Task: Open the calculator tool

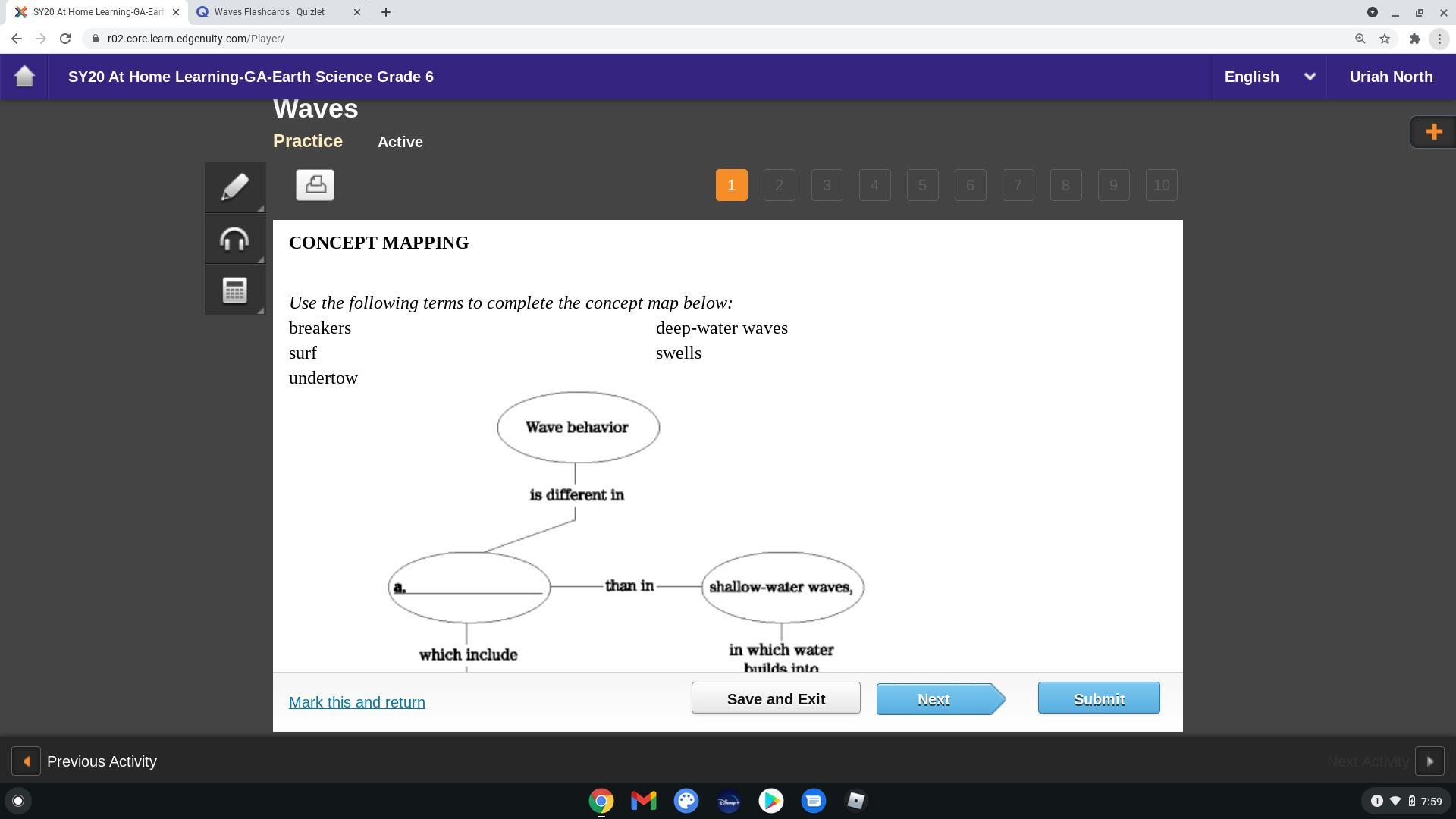Action: click(234, 290)
